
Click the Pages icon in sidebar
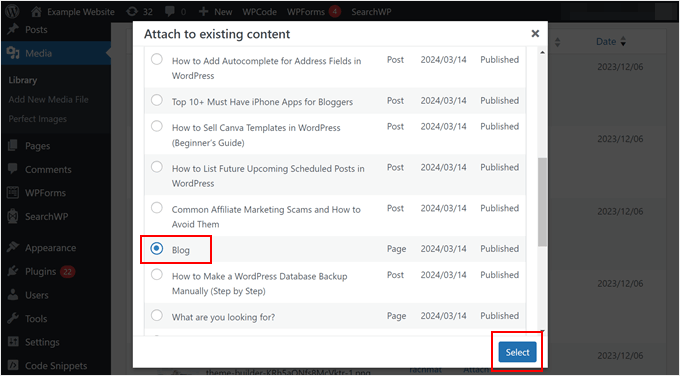coord(13,146)
